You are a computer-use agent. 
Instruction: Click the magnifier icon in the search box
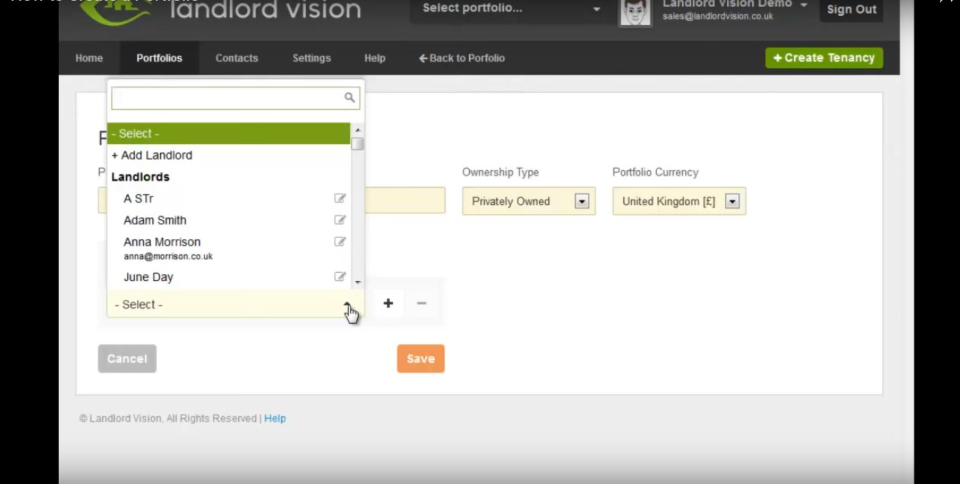(349, 97)
